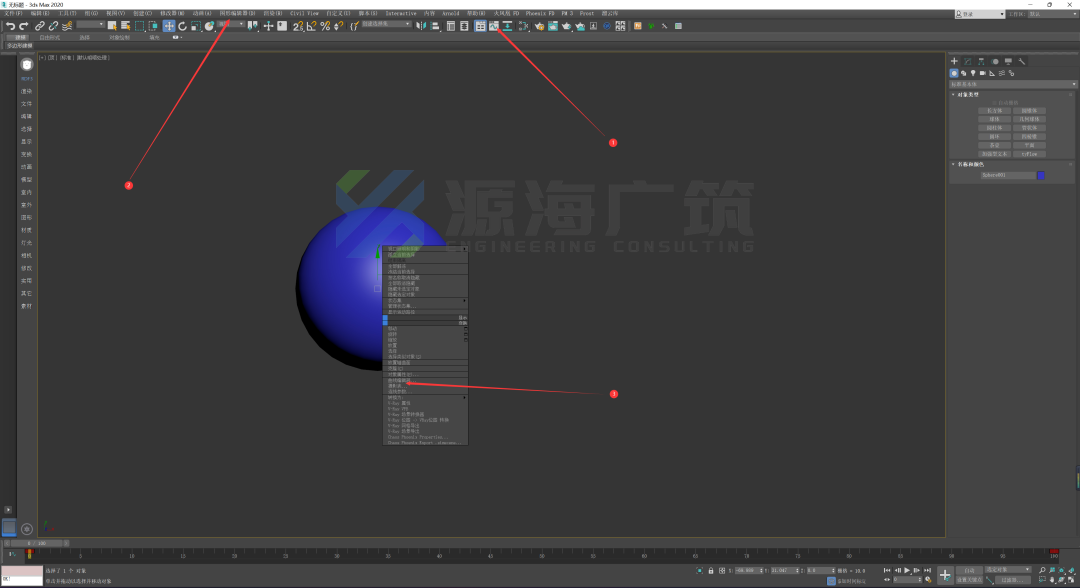1080x588 pixels.
Task: Activate the Select and Link tool
Action: pyautogui.click(x=39, y=26)
